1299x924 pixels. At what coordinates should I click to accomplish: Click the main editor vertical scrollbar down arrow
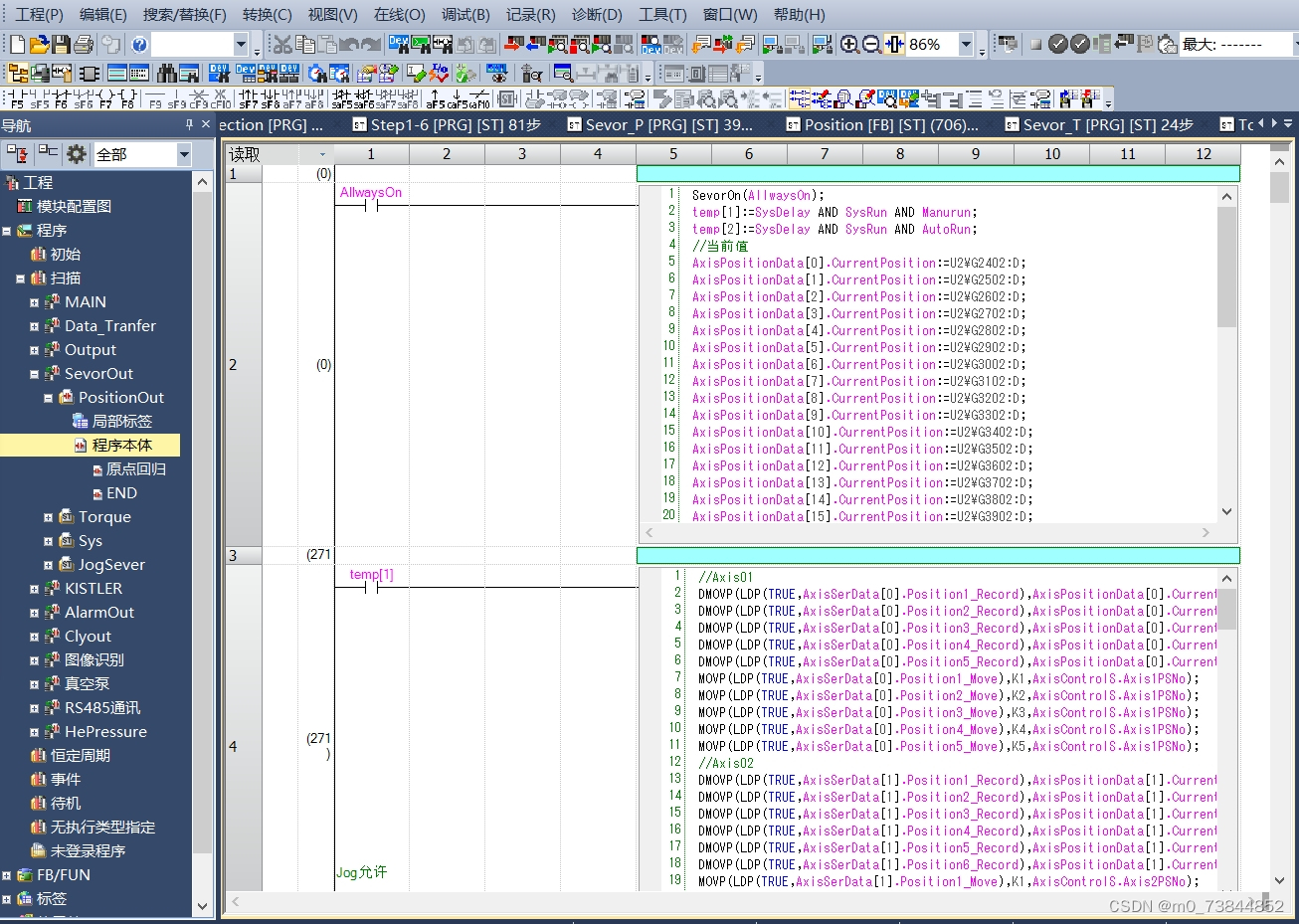click(1280, 880)
